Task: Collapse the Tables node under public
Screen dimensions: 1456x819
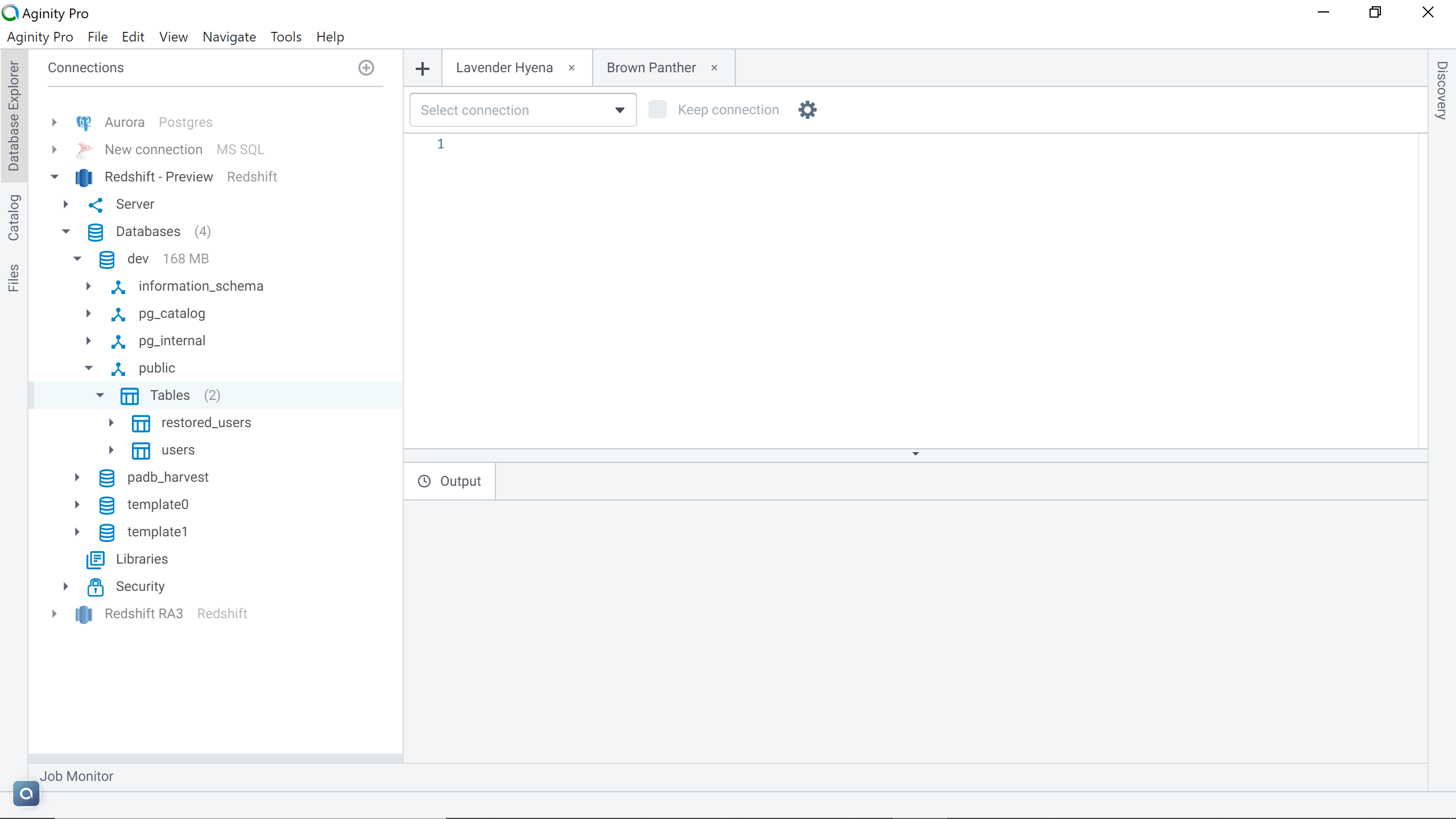Action: (x=100, y=395)
